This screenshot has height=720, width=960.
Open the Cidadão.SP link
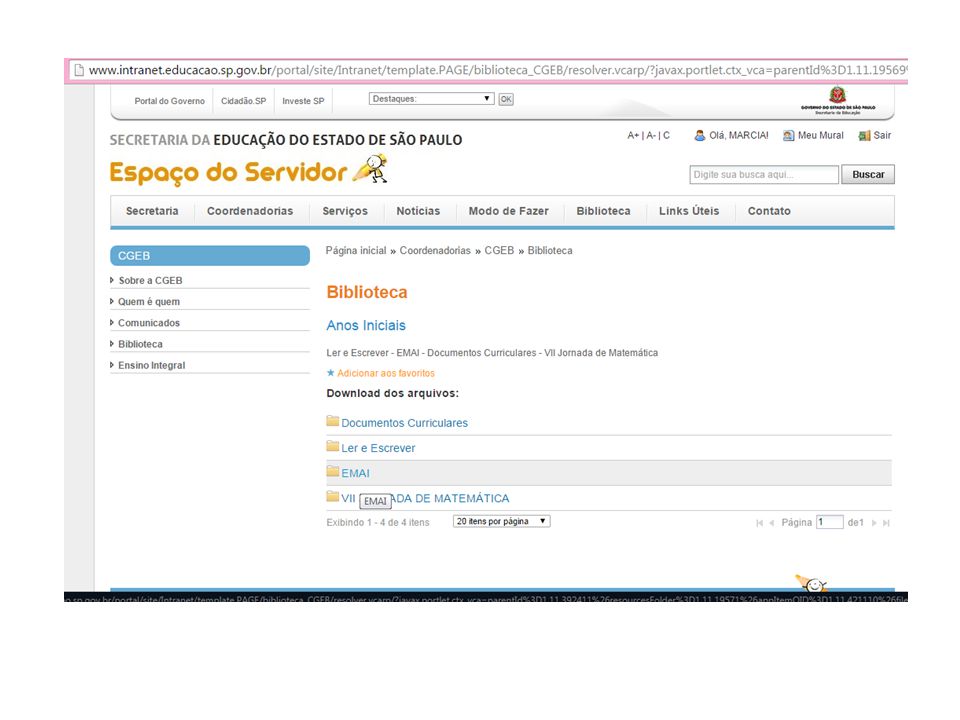(x=244, y=101)
